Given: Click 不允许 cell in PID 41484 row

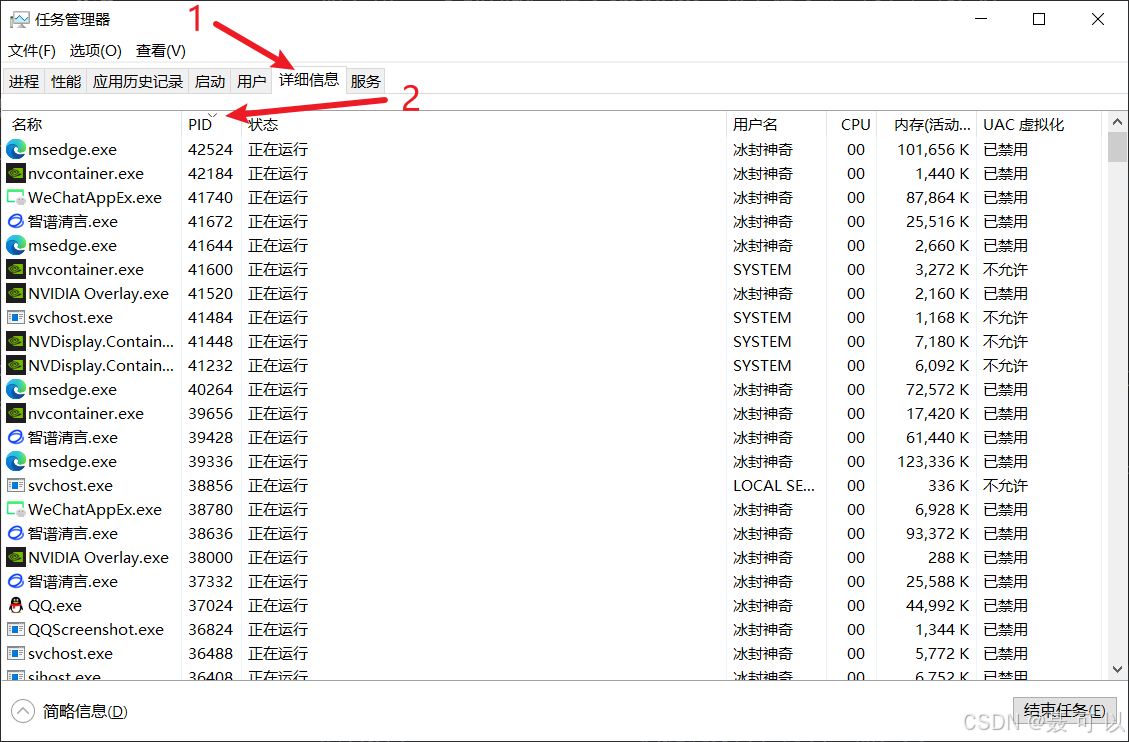Looking at the screenshot, I should pyautogui.click(x=1005, y=317).
